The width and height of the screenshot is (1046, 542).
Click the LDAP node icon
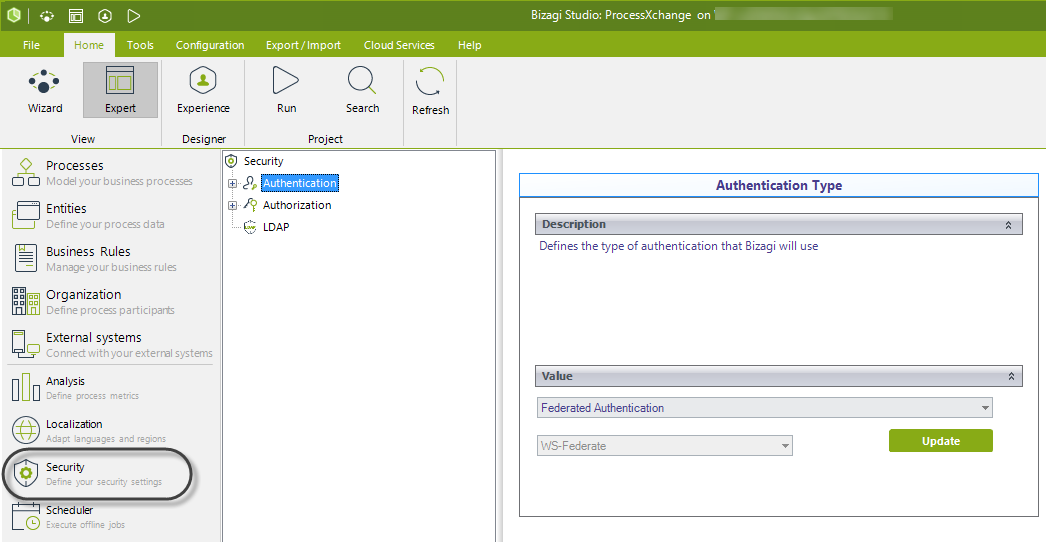coord(250,227)
